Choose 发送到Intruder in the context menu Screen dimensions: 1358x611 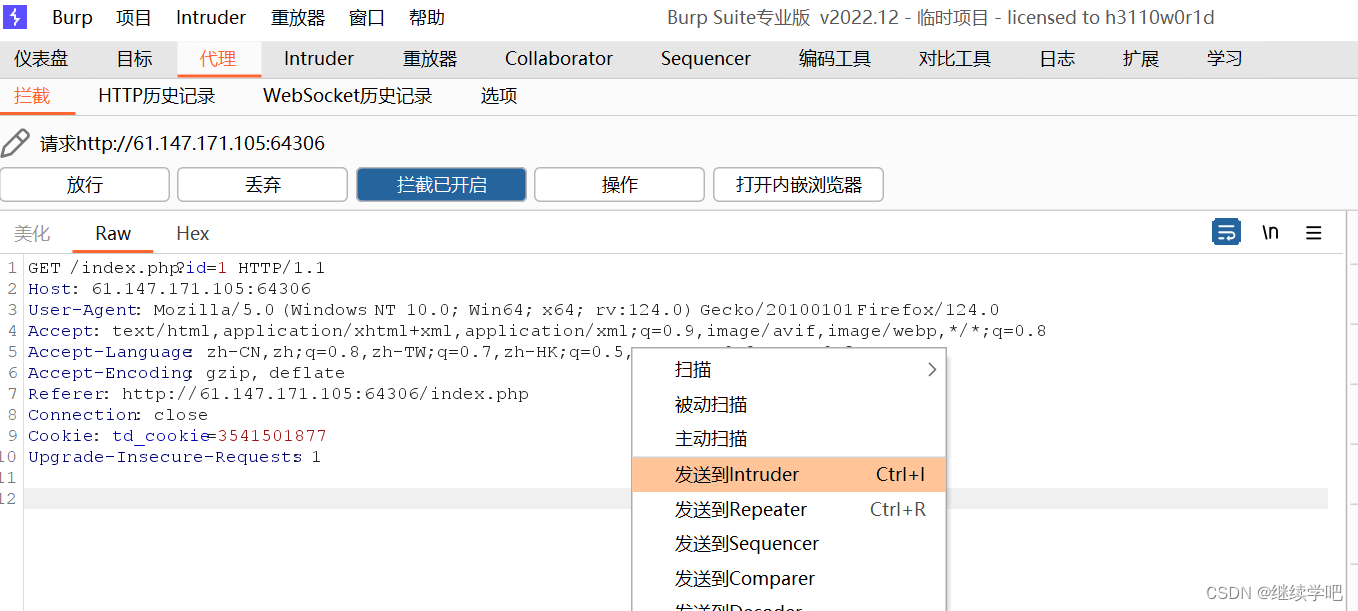[x=789, y=474]
